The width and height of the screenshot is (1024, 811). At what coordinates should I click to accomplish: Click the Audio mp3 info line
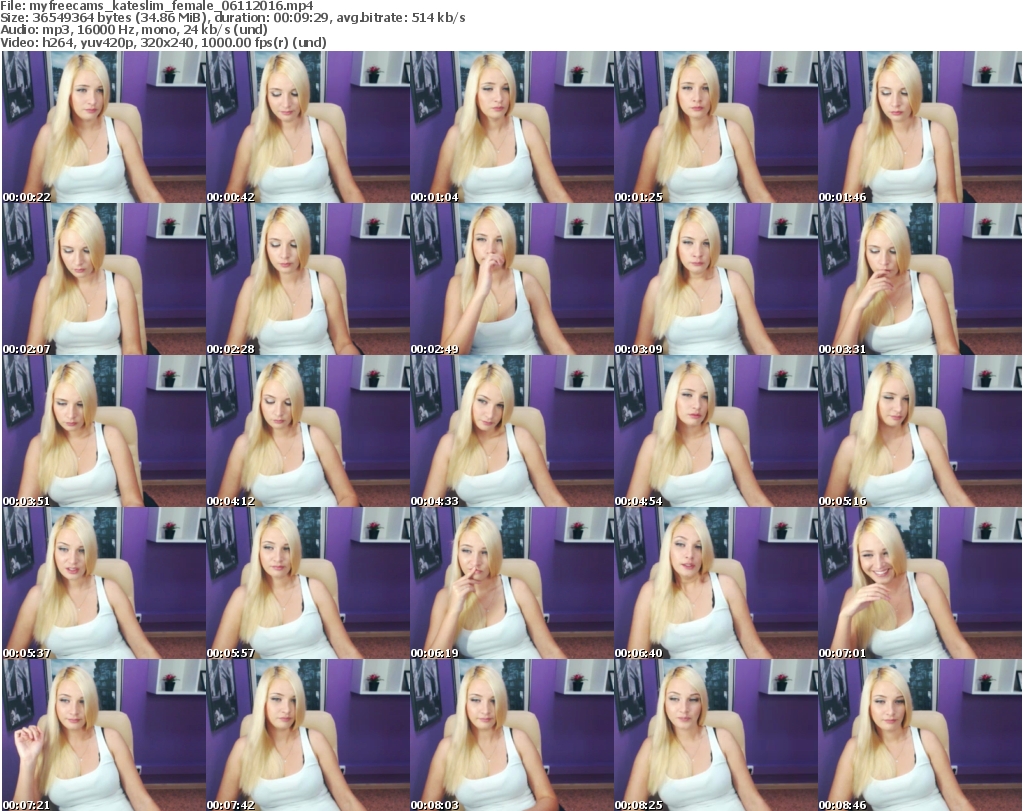[x=149, y=31]
